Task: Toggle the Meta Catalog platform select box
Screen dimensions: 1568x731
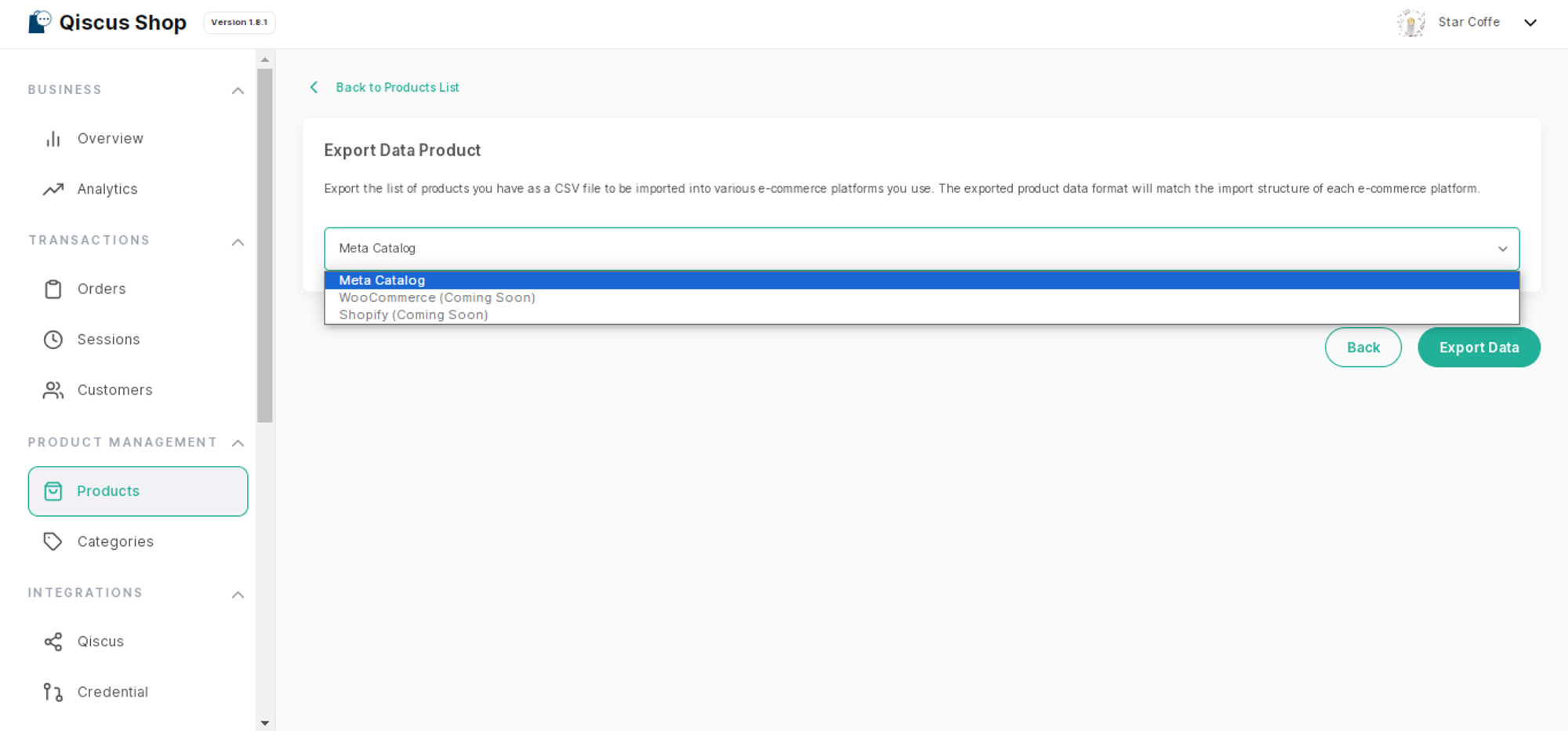Action: click(921, 249)
